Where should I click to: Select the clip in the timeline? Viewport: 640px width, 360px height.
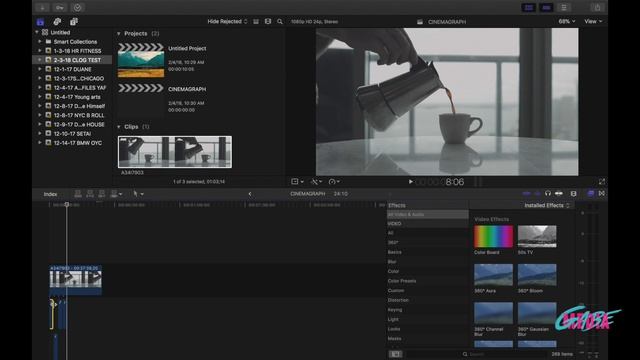[76, 280]
